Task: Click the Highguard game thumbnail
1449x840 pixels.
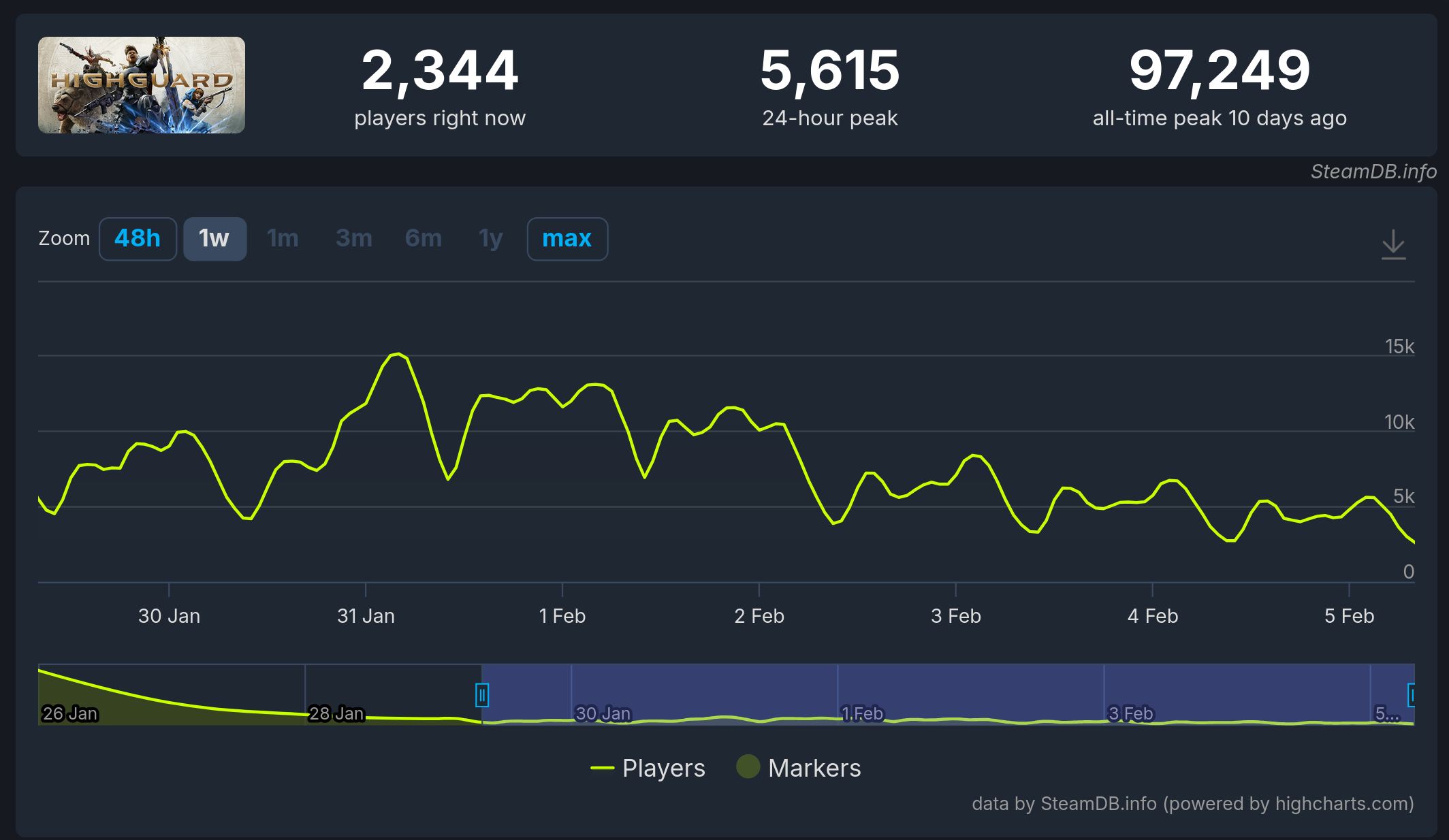Action: (142, 85)
